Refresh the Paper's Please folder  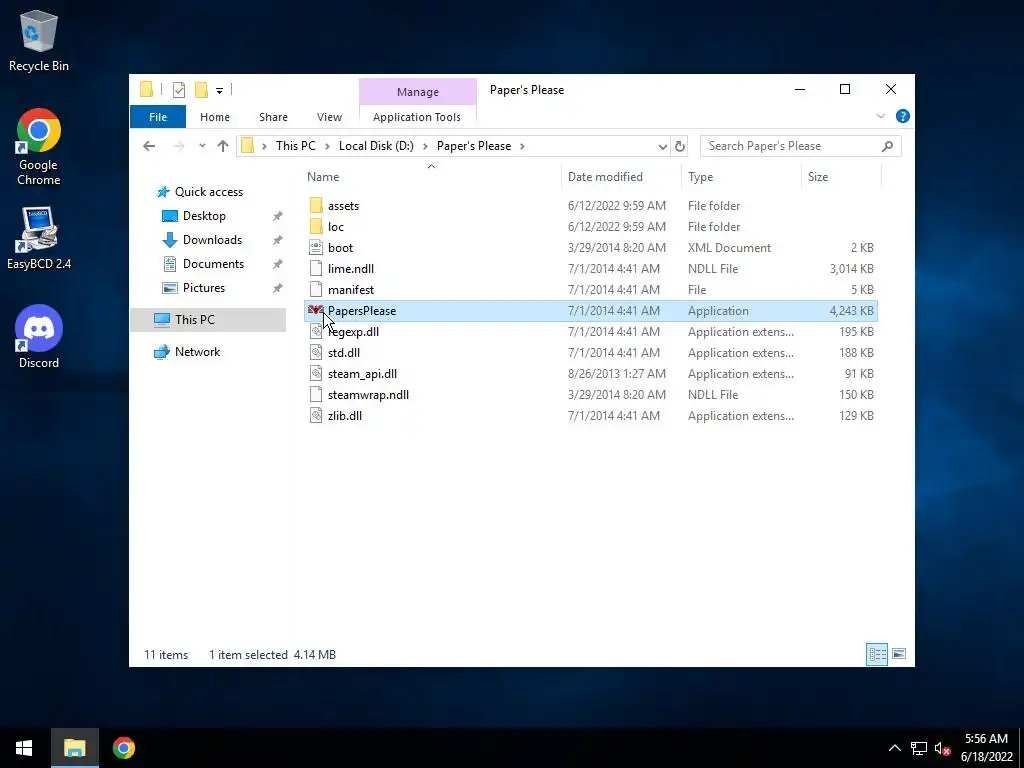(x=679, y=146)
